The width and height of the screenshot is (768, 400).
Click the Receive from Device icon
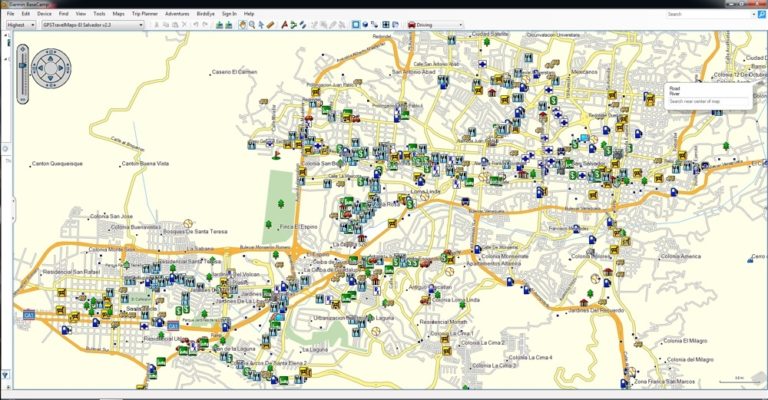[228, 24]
